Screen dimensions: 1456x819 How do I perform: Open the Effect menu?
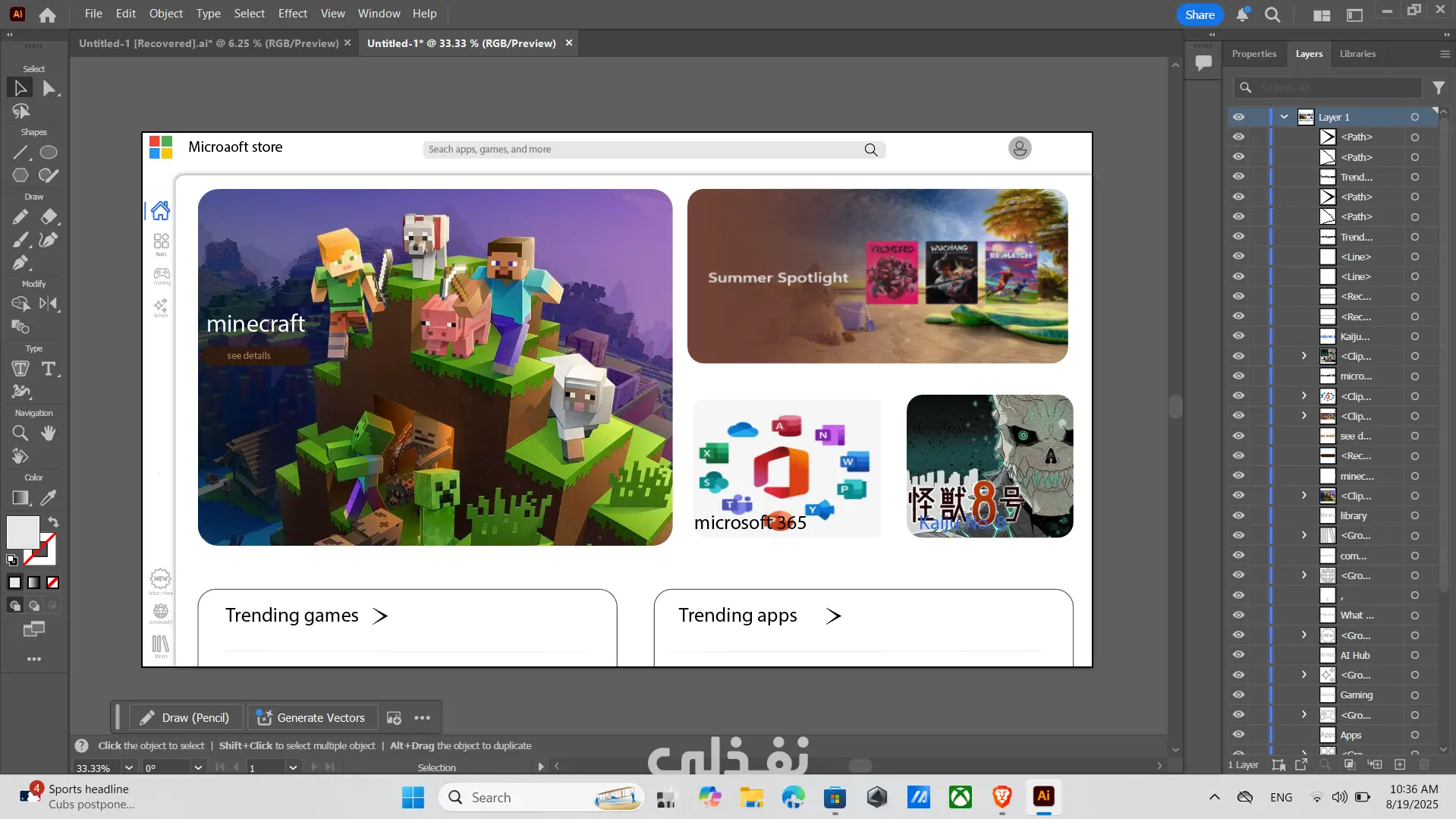pyautogui.click(x=292, y=14)
